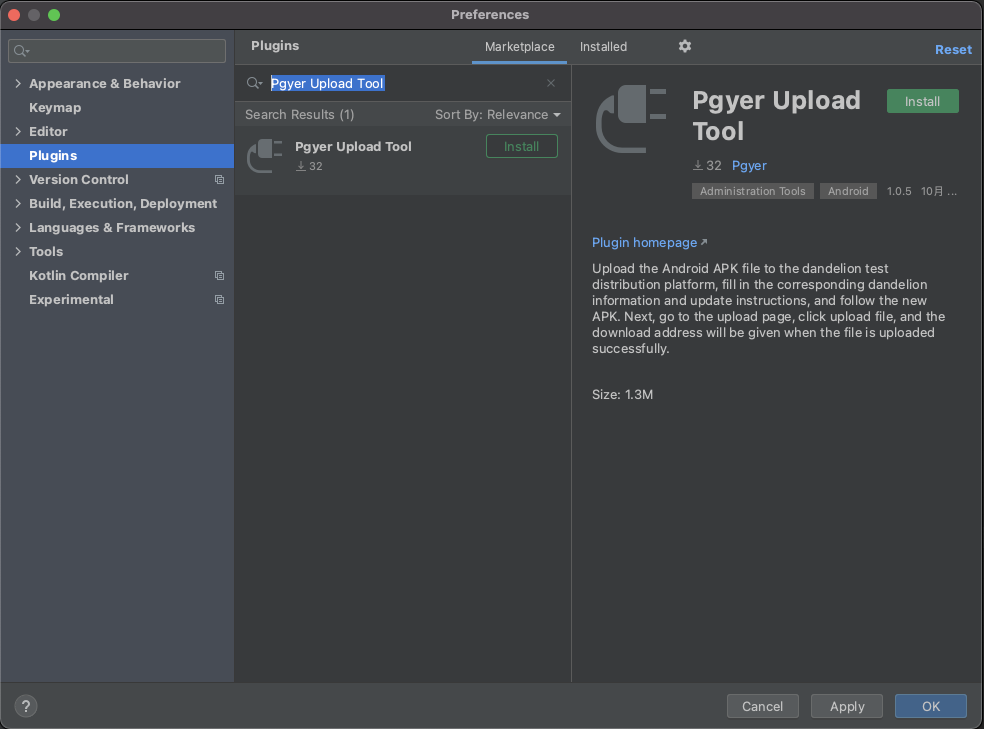Click the plugins settings gear icon
Image resolution: width=984 pixels, height=729 pixels.
[685, 46]
